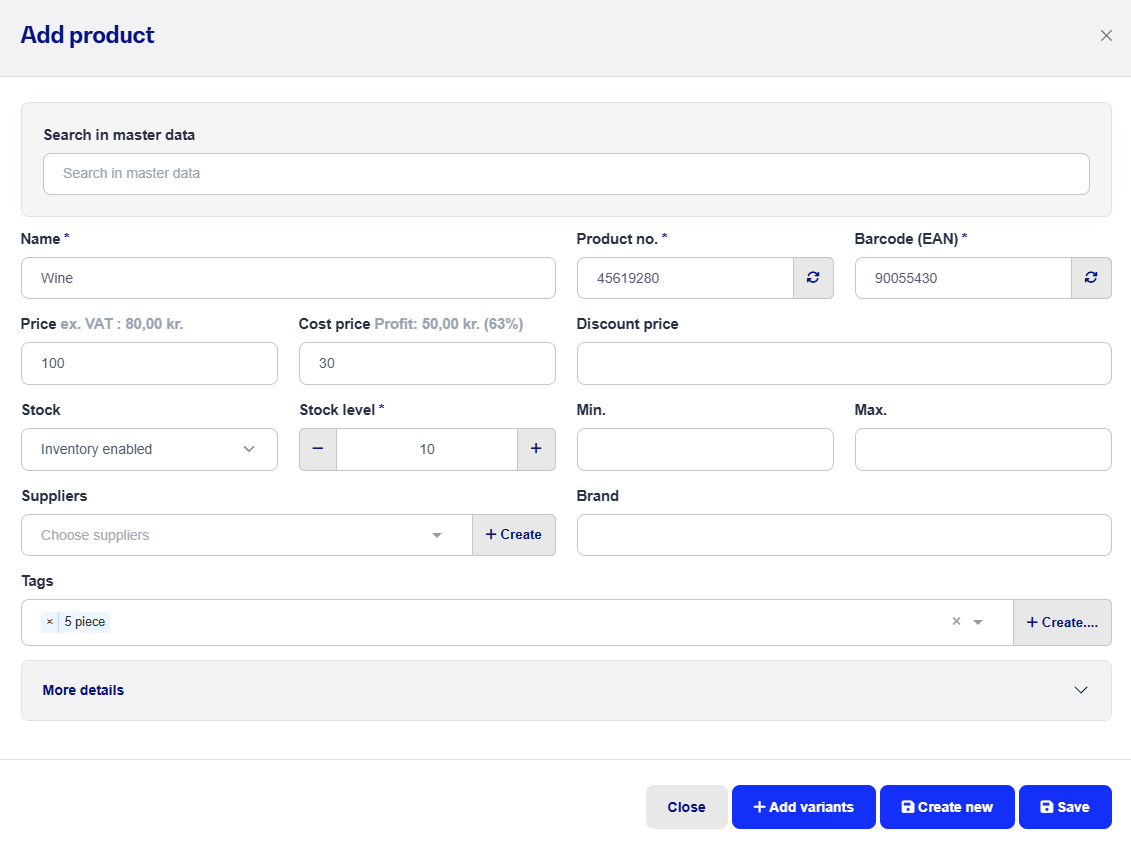
Task: Regenerate the Product no. value
Action: click(x=813, y=278)
